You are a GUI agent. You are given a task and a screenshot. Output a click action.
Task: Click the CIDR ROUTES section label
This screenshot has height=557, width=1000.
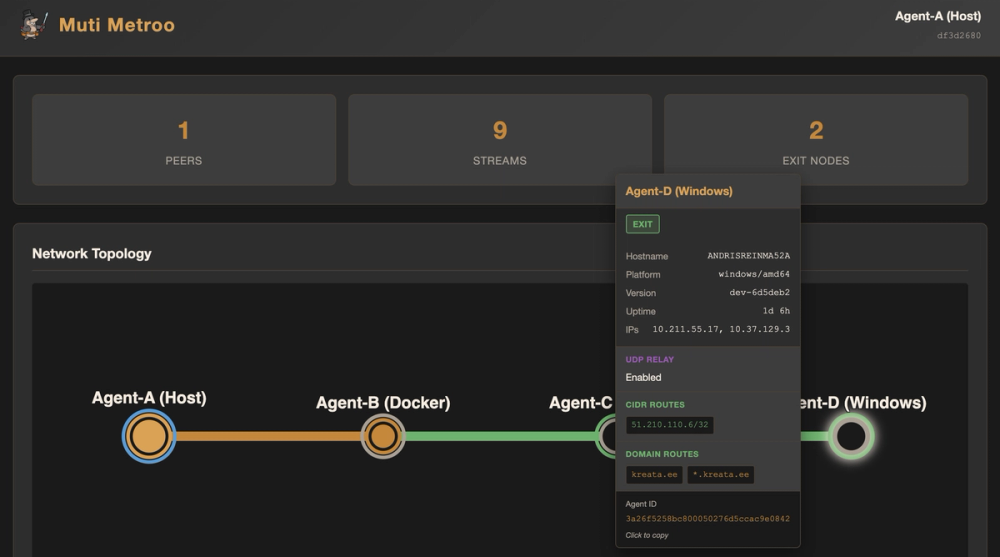(x=655, y=405)
